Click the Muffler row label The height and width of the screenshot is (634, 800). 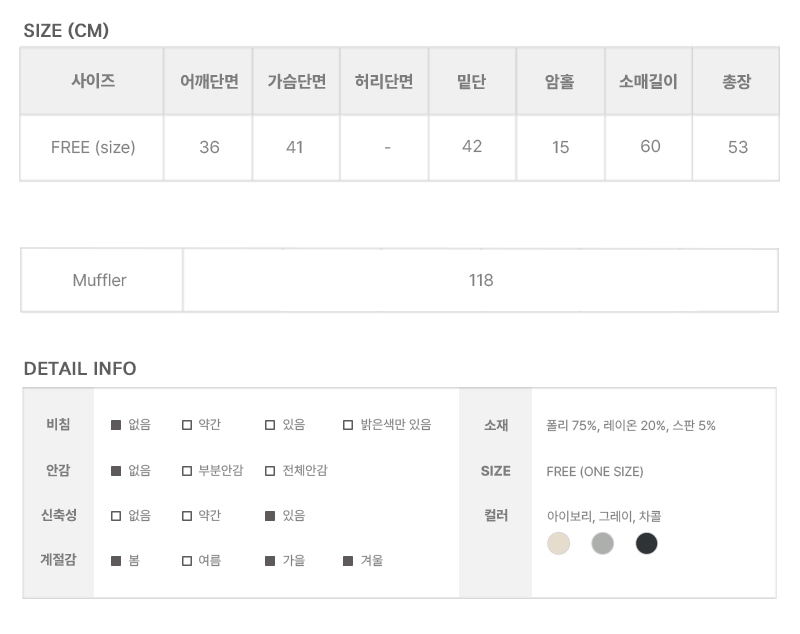[100, 280]
